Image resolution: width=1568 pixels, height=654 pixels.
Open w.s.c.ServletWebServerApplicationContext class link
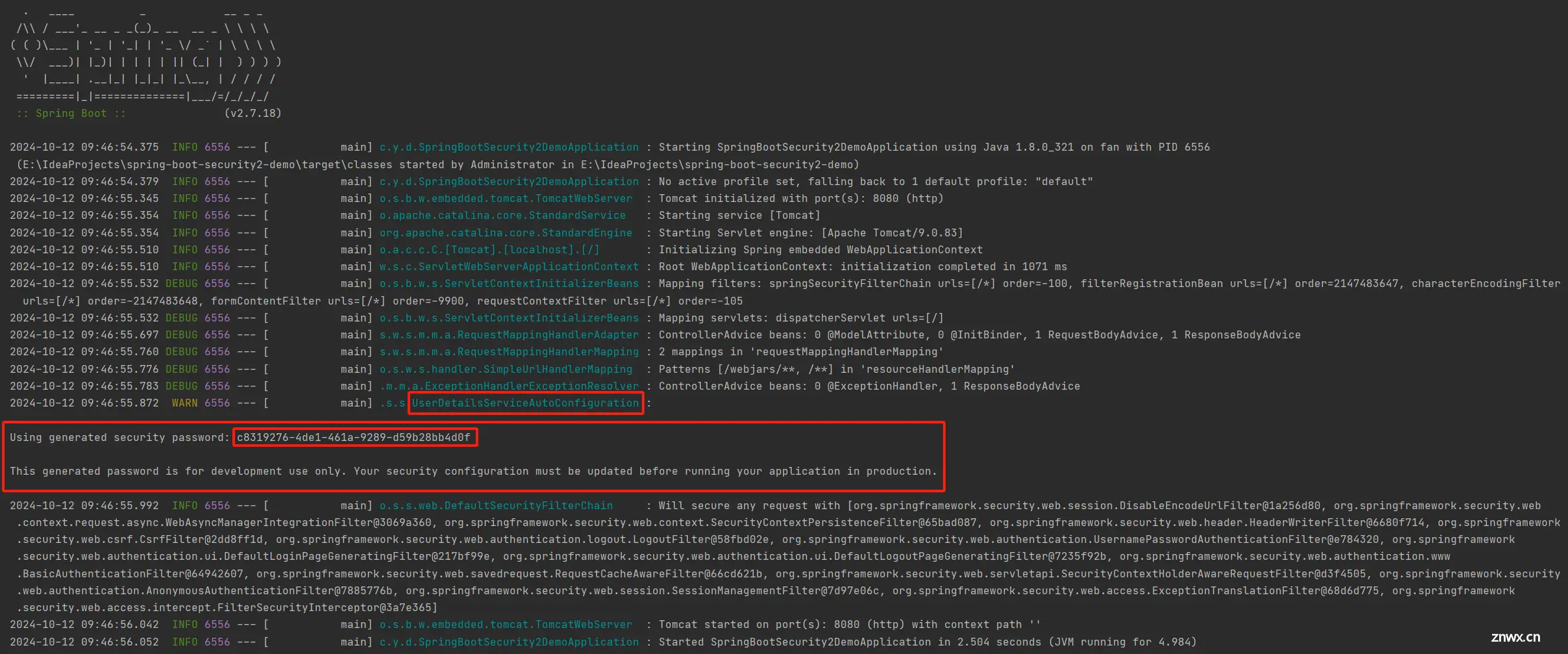point(509,267)
